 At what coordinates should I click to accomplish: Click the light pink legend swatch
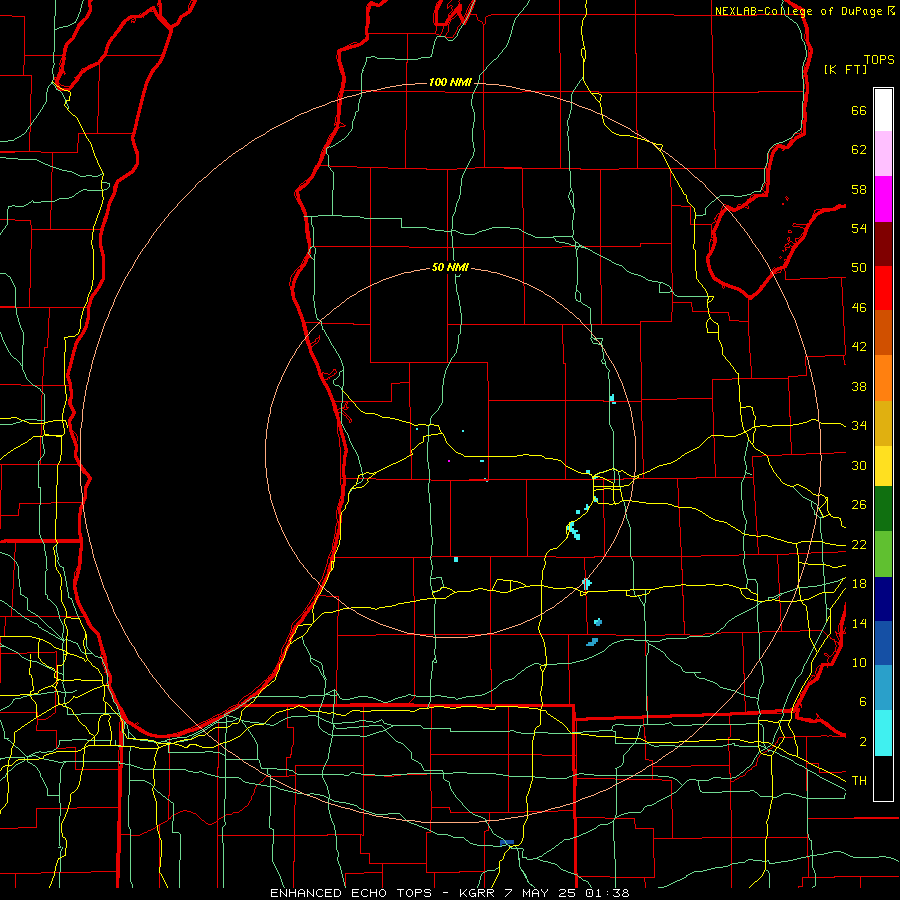[x=883, y=154]
